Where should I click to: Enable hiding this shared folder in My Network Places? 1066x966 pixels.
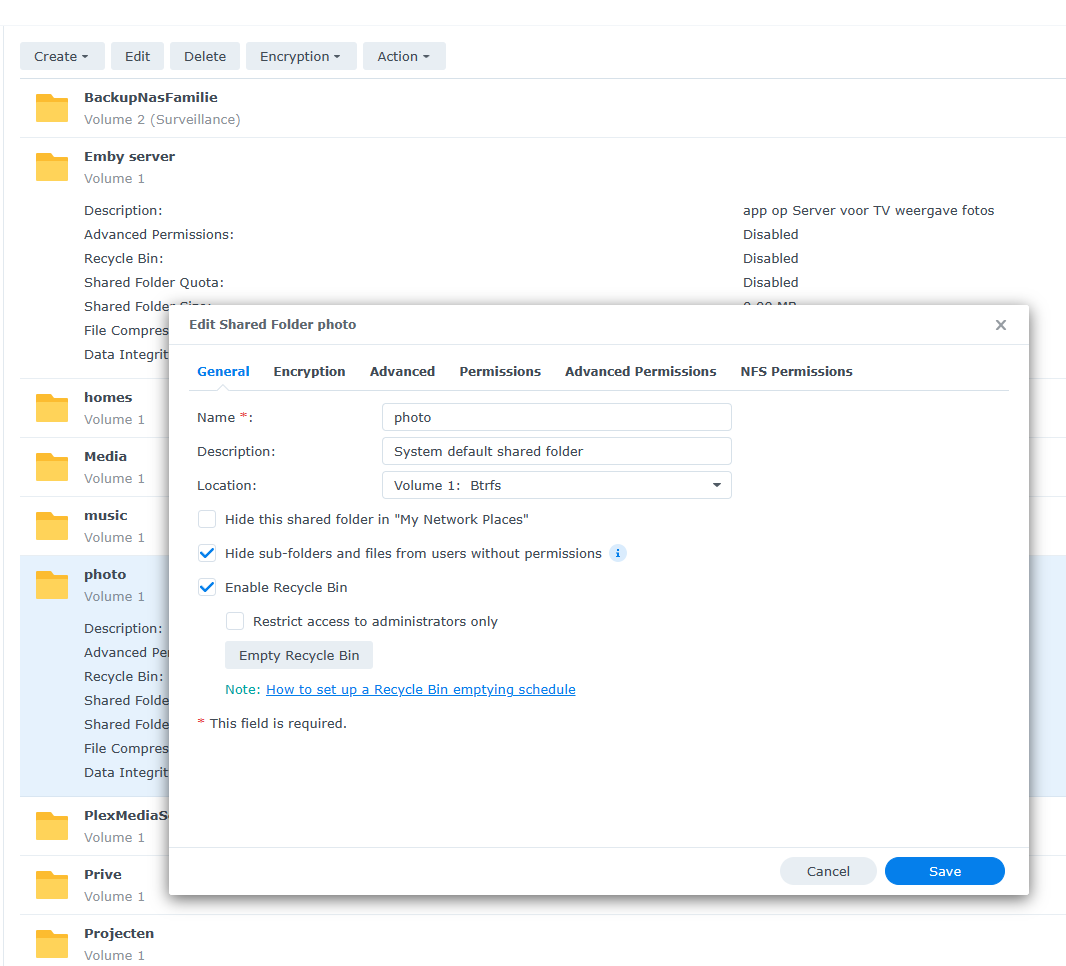coord(206,518)
